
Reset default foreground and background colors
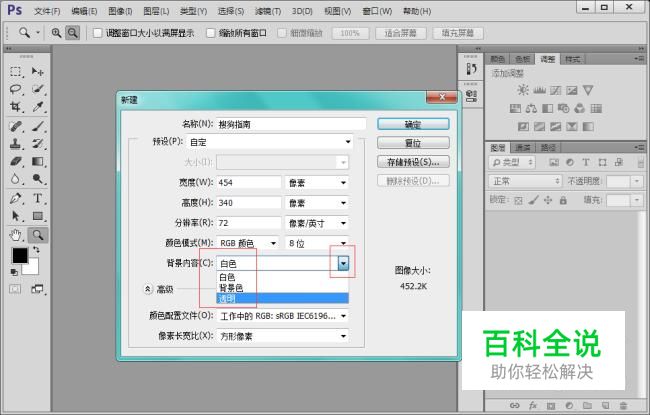tap(15, 272)
